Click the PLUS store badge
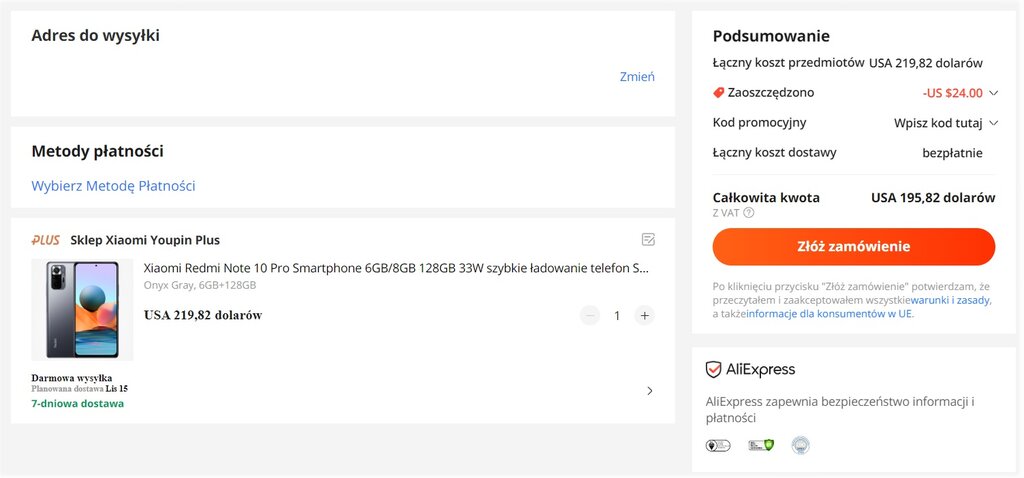The height and width of the screenshot is (478, 1024). [45, 240]
